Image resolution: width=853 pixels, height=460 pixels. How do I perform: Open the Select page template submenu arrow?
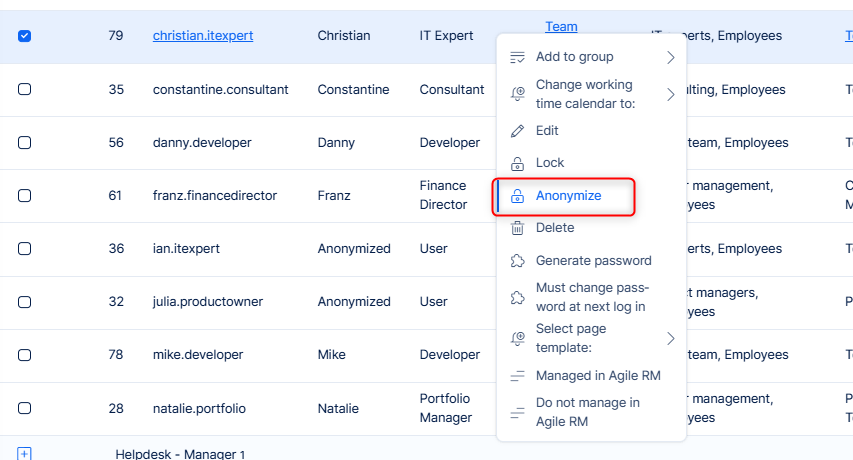click(671, 338)
